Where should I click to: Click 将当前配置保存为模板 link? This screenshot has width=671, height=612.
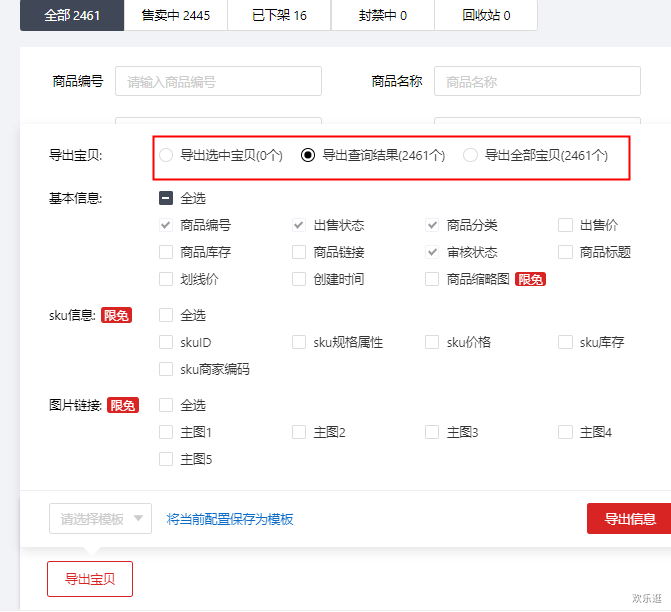tap(230, 519)
